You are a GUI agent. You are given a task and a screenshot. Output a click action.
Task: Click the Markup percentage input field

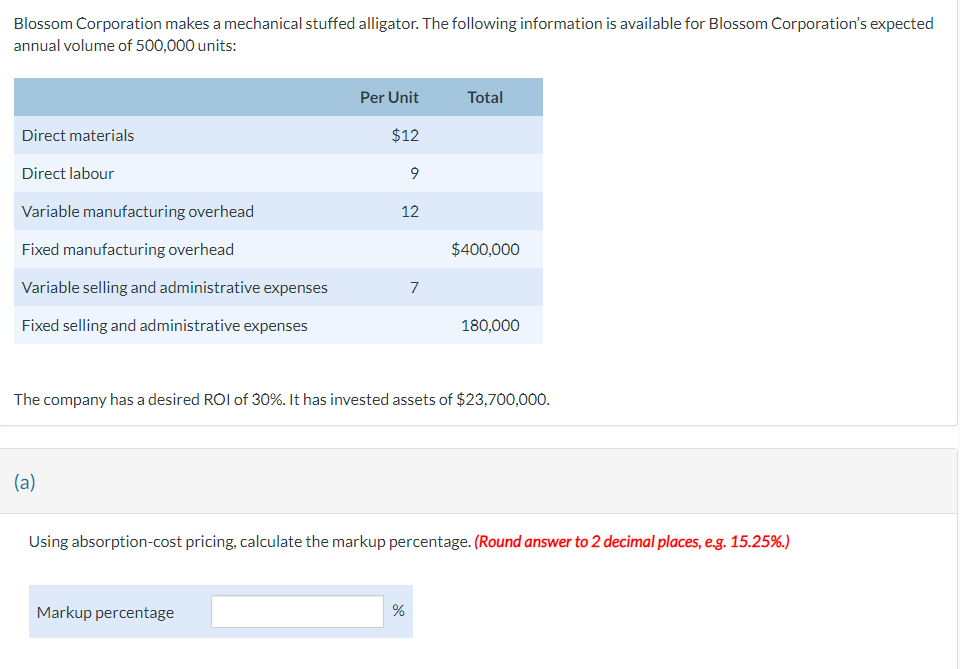(297, 612)
